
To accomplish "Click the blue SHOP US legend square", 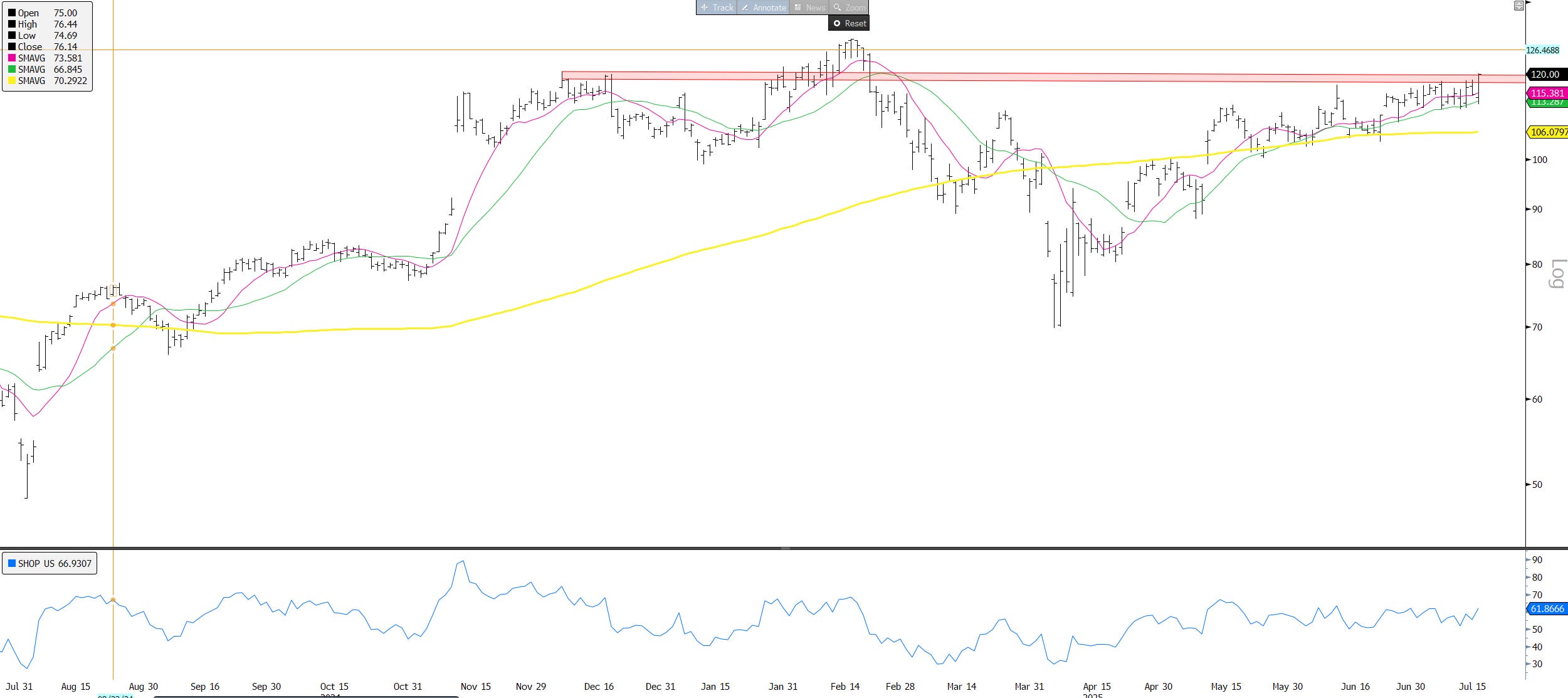I will pyautogui.click(x=12, y=563).
